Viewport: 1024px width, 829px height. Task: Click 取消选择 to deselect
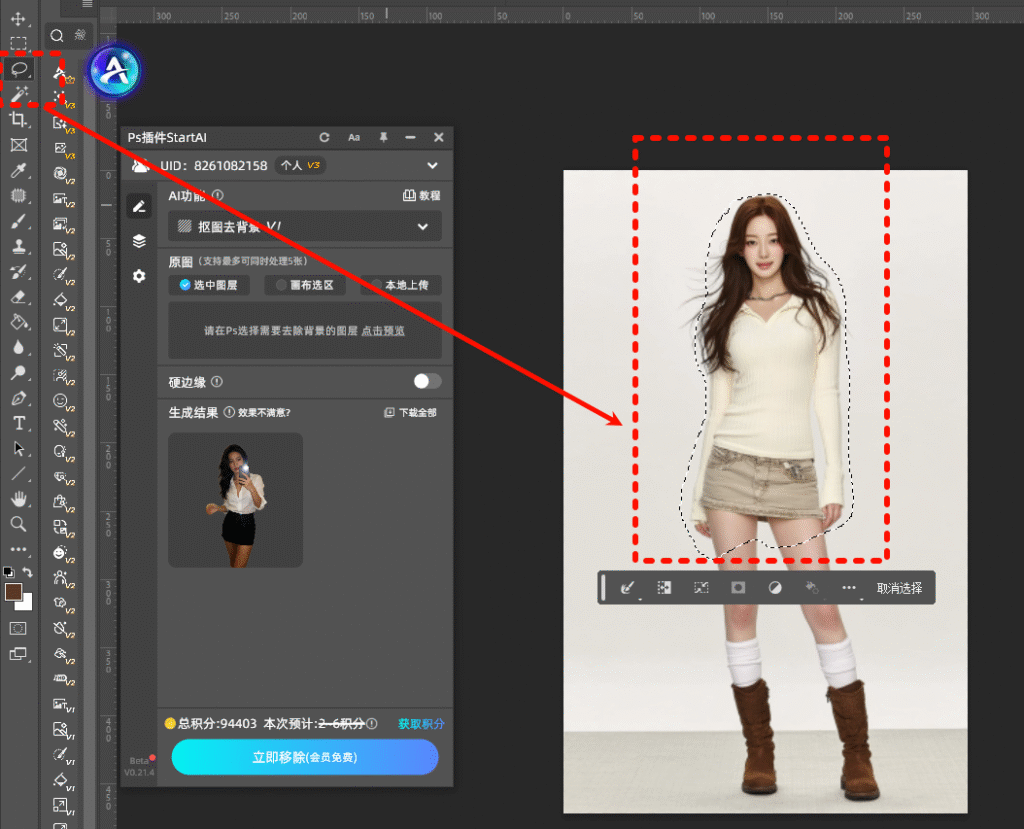click(x=899, y=588)
